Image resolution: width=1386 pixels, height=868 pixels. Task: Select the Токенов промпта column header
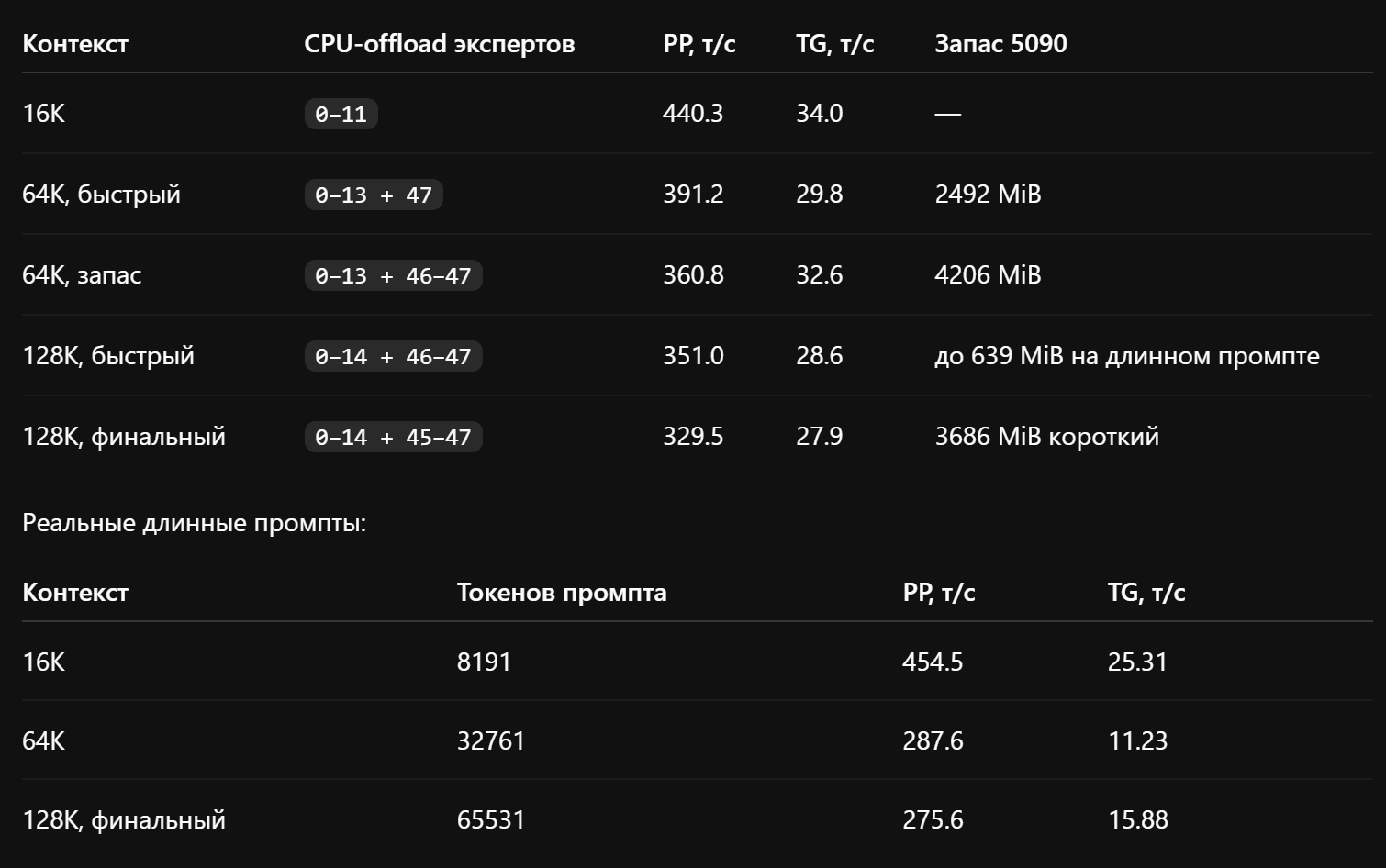(x=562, y=593)
